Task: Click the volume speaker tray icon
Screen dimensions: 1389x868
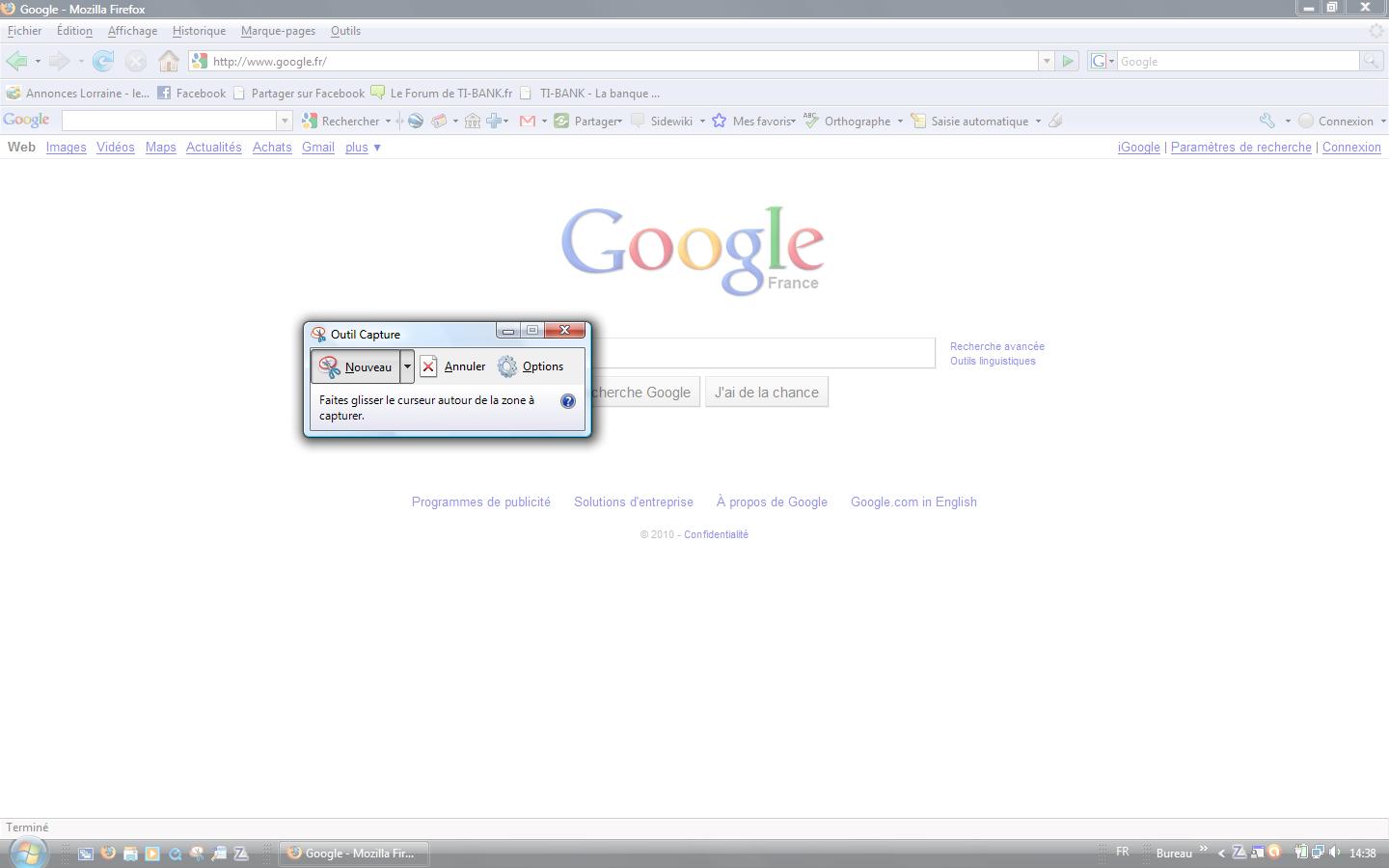Action: [1335, 852]
